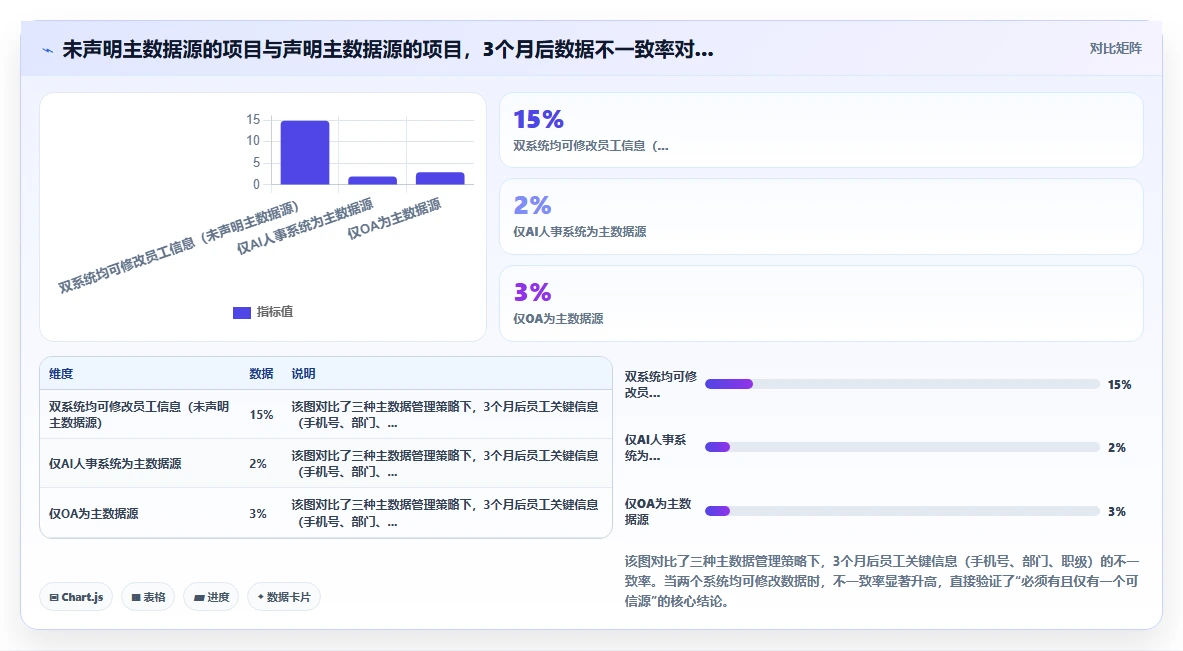Click the 表格 tag chip
Image resolution: width=1183 pixels, height=651 pixels.
(x=148, y=597)
